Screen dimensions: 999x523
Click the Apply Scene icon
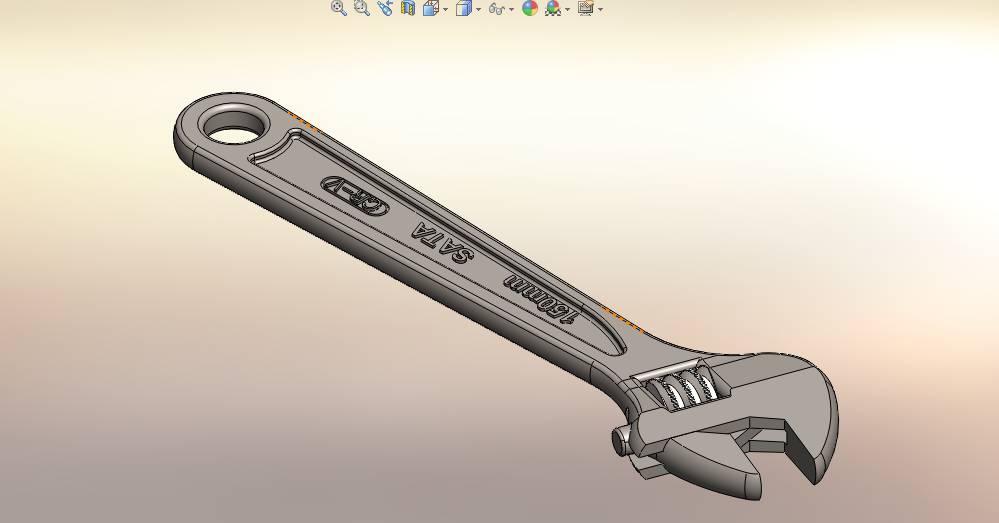click(553, 8)
